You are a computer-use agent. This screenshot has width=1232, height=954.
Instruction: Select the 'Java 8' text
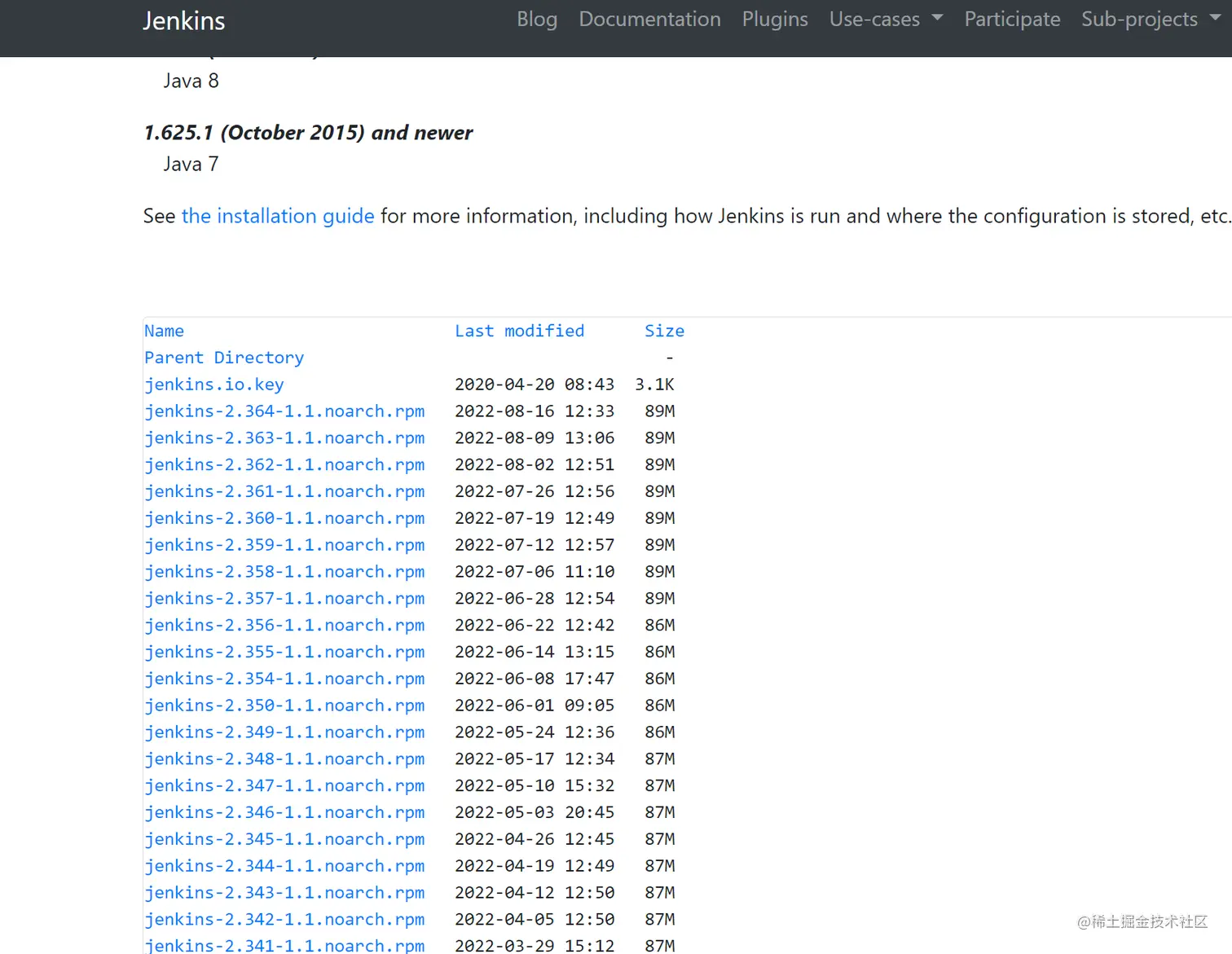click(191, 81)
